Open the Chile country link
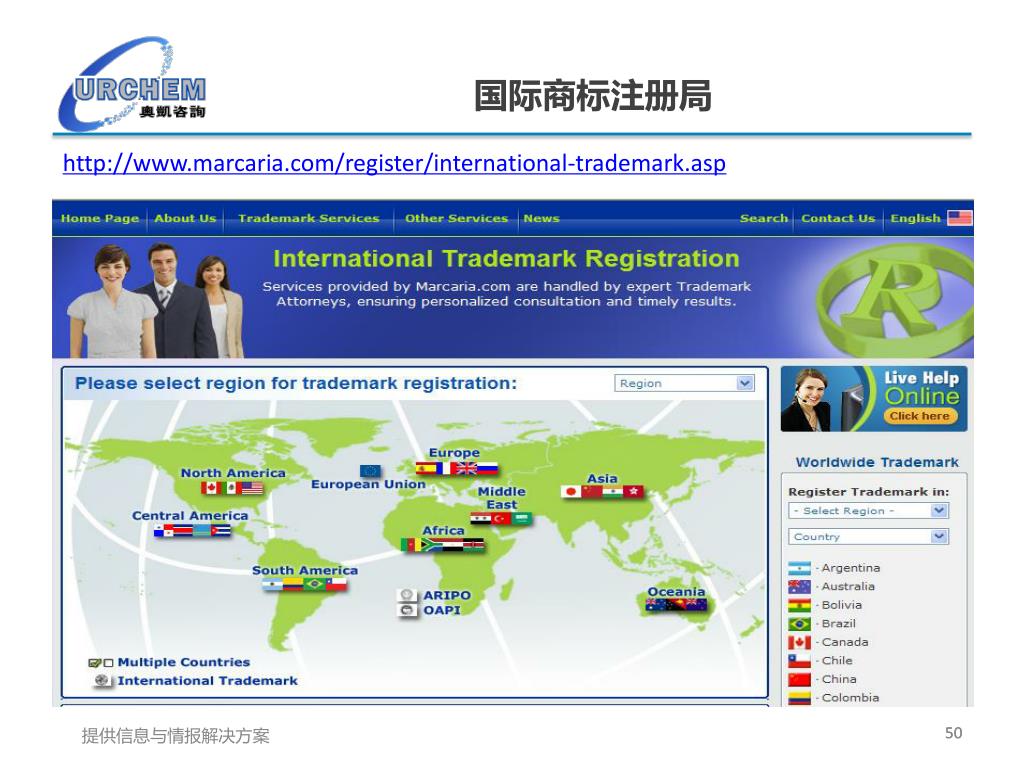 [837, 661]
